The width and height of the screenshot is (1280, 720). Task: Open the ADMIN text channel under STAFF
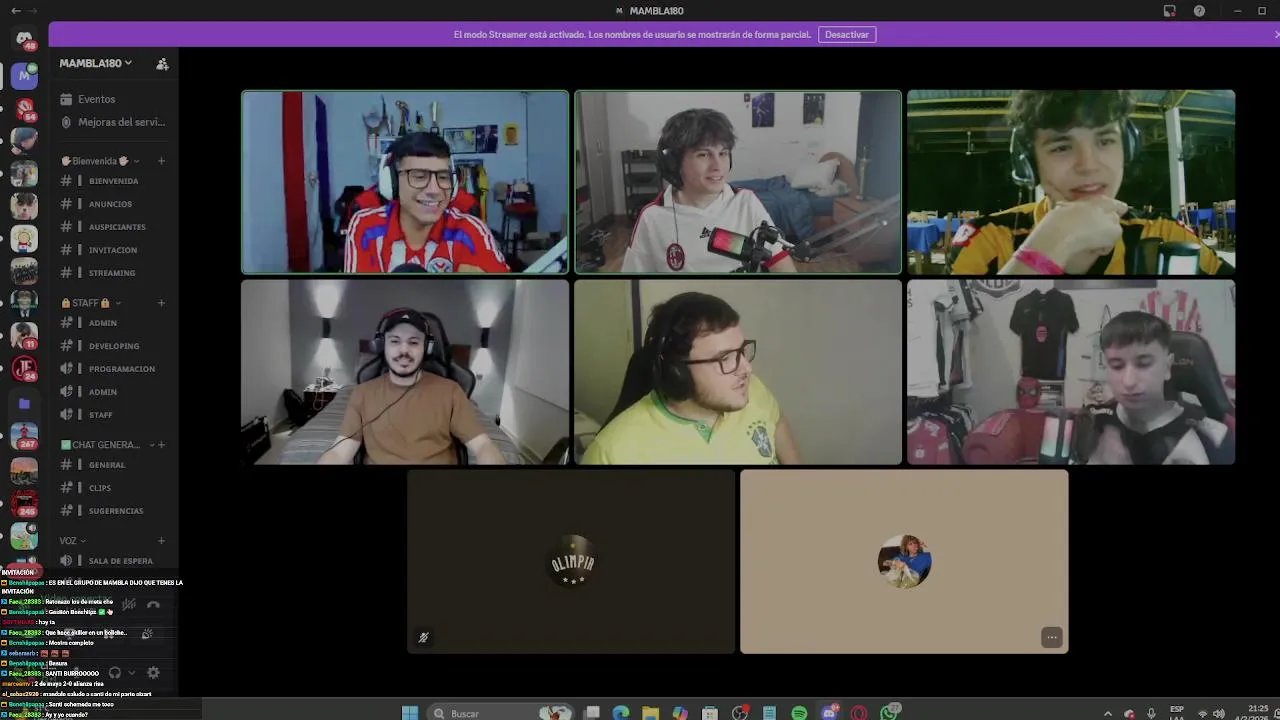pyautogui.click(x=112, y=323)
